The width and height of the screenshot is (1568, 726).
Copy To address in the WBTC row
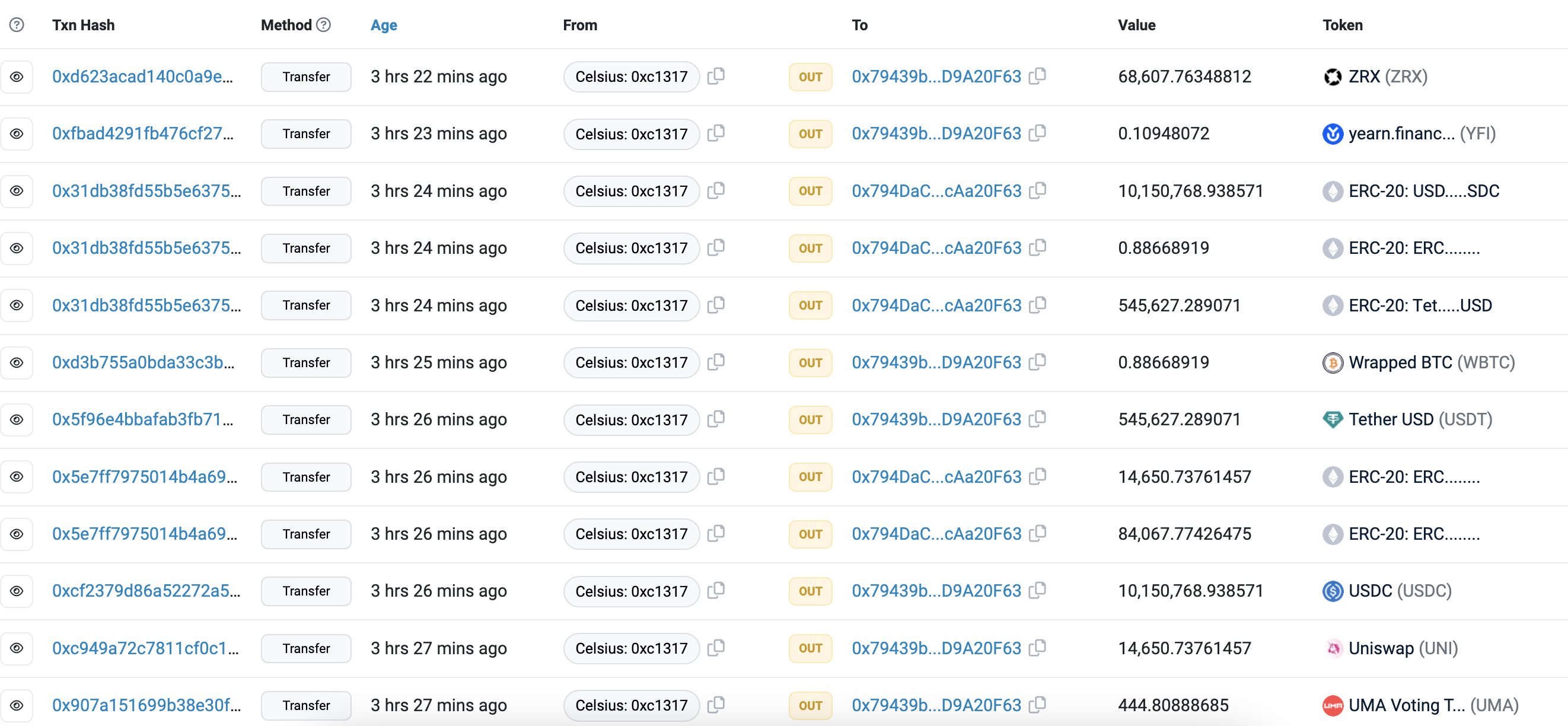[x=1037, y=362]
